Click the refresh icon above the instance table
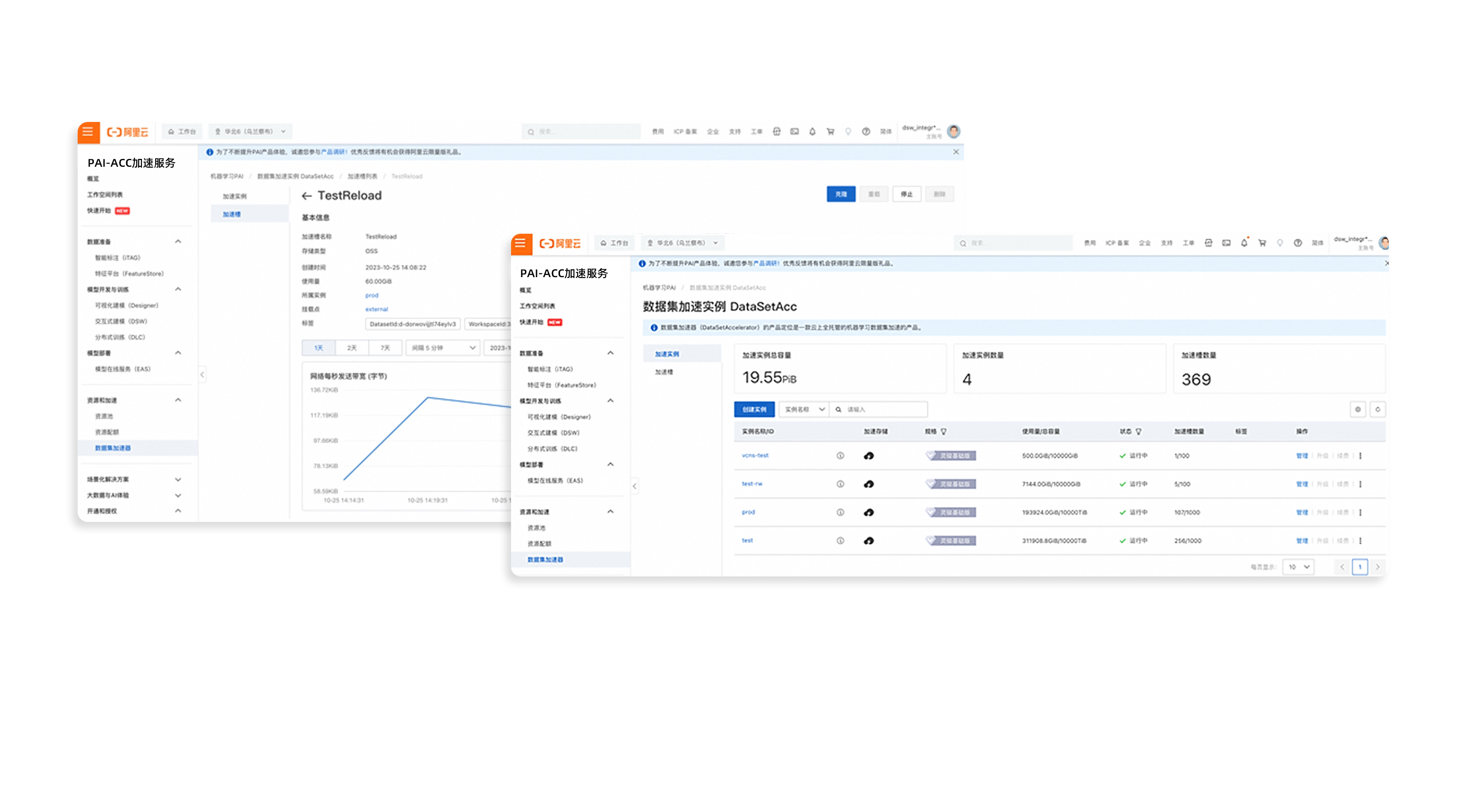 1378,409
